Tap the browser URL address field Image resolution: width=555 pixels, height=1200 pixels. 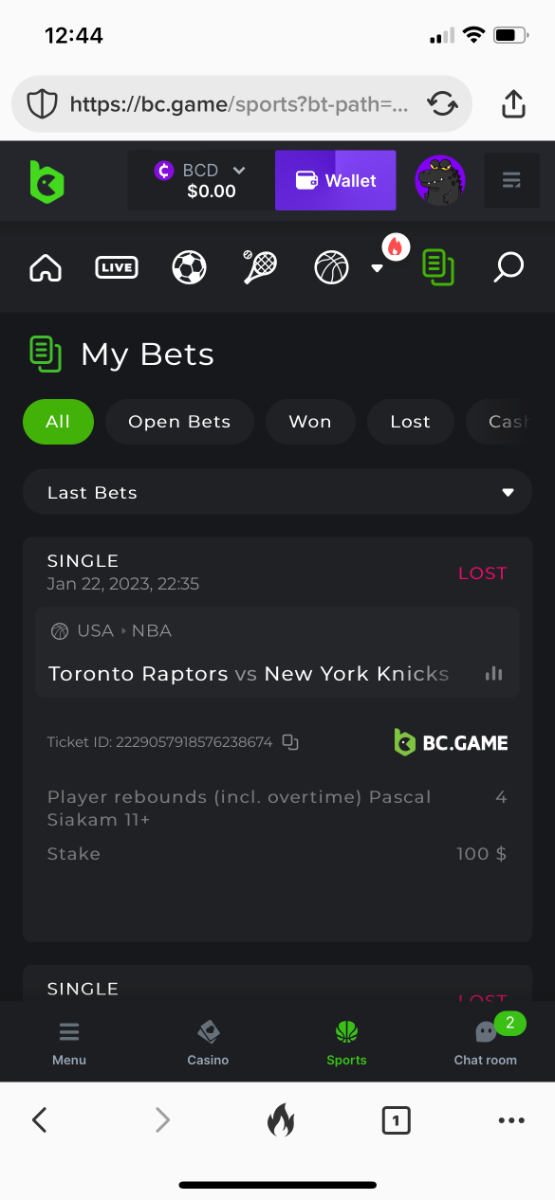[x=241, y=104]
